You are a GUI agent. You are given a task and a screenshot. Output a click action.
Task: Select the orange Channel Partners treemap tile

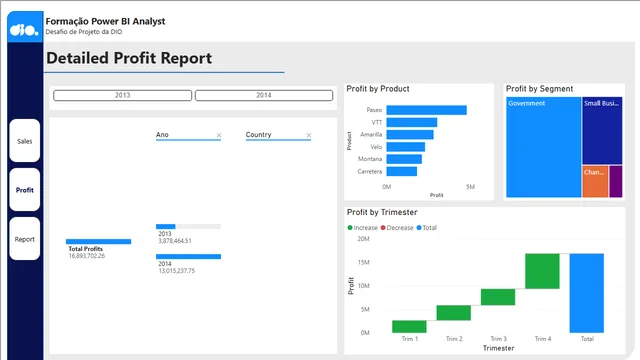pyautogui.click(x=595, y=182)
